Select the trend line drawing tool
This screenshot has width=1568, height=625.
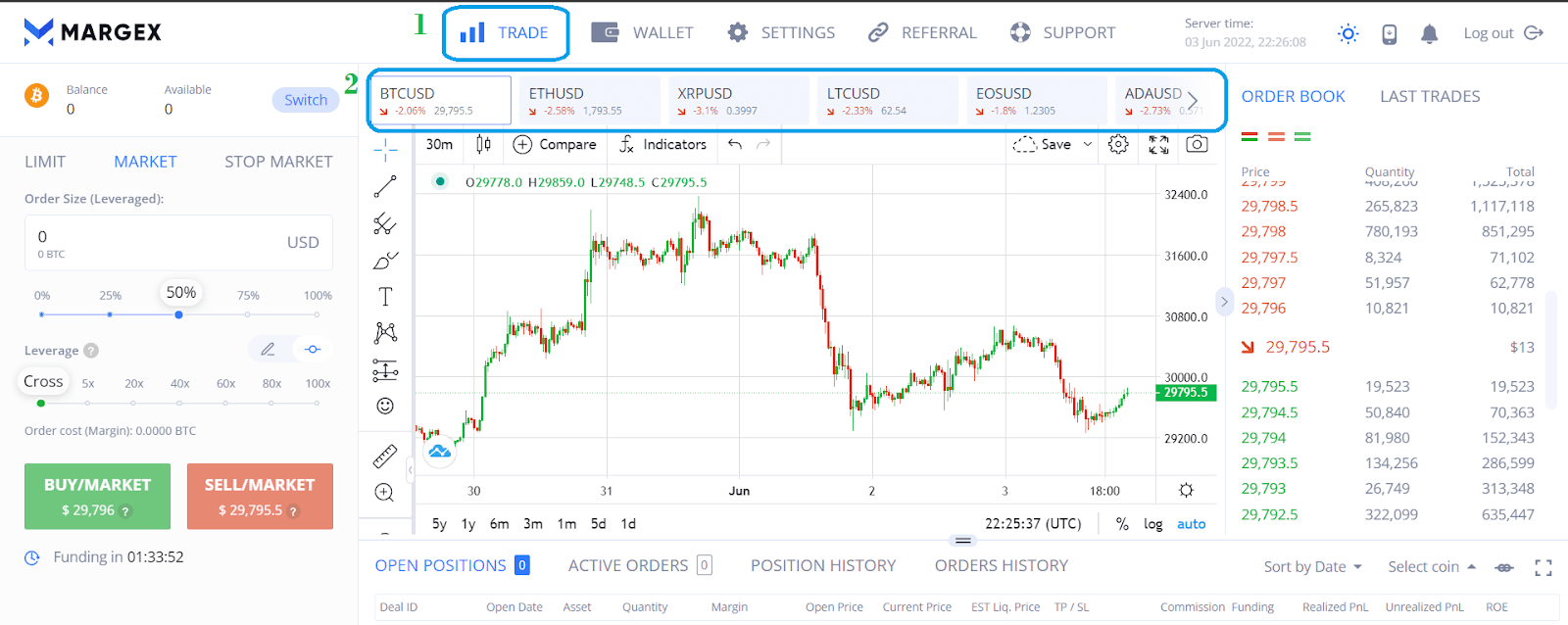[x=385, y=186]
